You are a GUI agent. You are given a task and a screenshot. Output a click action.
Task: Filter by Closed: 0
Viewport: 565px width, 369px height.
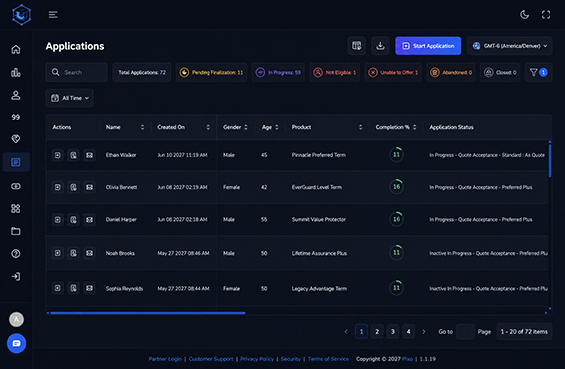(500, 72)
